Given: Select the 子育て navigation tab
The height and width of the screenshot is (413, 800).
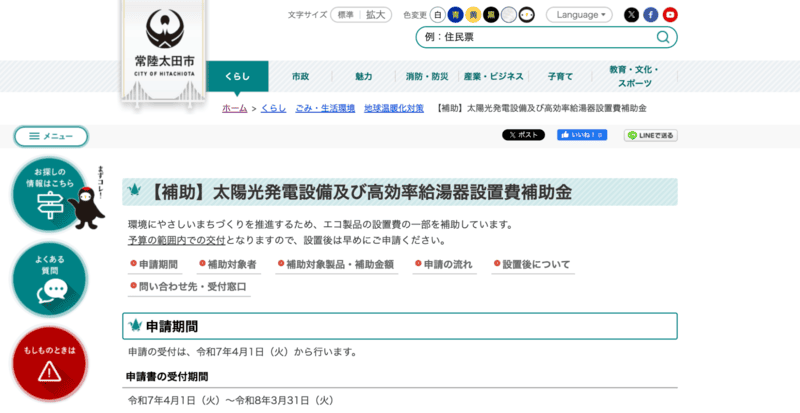Looking at the screenshot, I should coord(560,77).
